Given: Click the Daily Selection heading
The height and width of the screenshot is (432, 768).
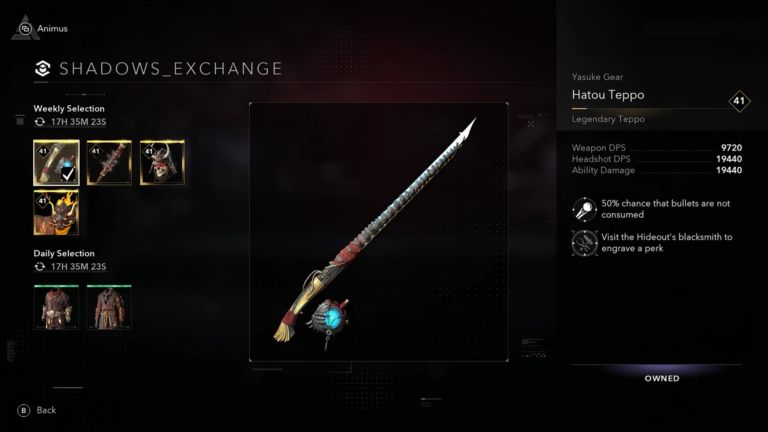Looking at the screenshot, I should [64, 254].
